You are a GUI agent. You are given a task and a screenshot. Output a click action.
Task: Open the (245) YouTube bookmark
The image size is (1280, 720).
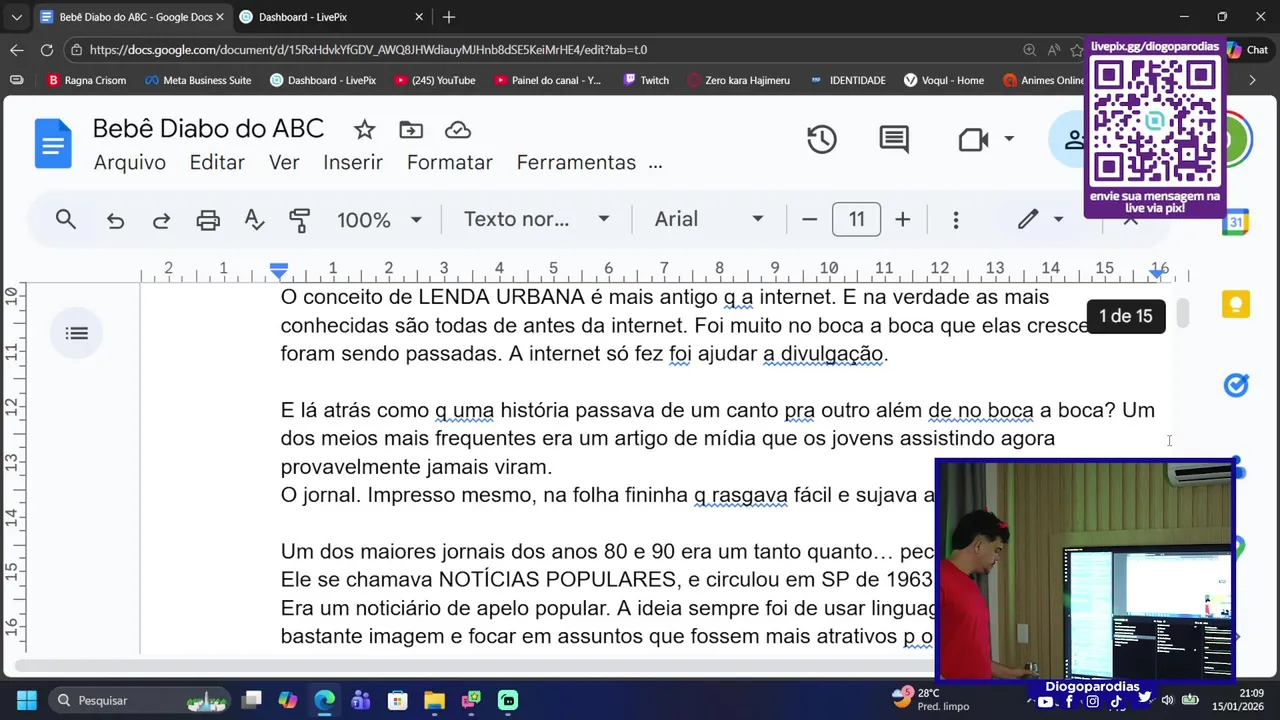(435, 80)
